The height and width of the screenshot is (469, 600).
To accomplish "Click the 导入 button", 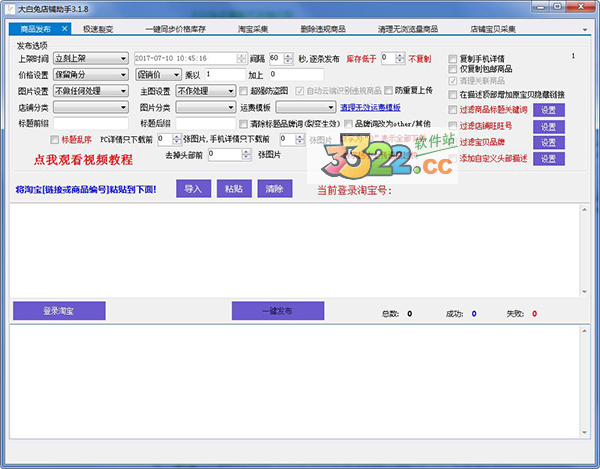I will [x=193, y=188].
